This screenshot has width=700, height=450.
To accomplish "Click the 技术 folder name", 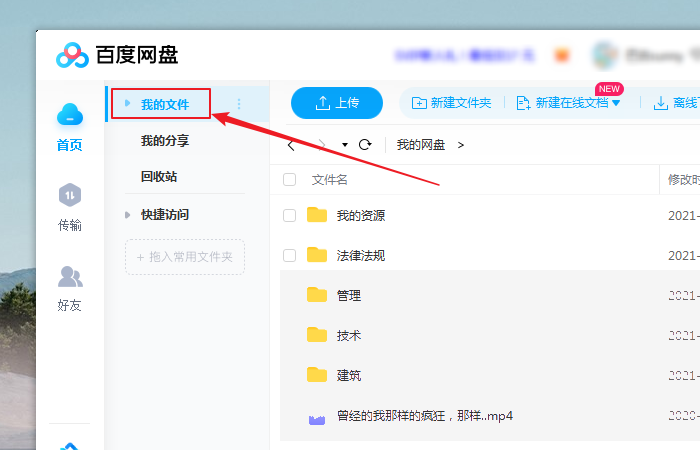I will pos(349,335).
